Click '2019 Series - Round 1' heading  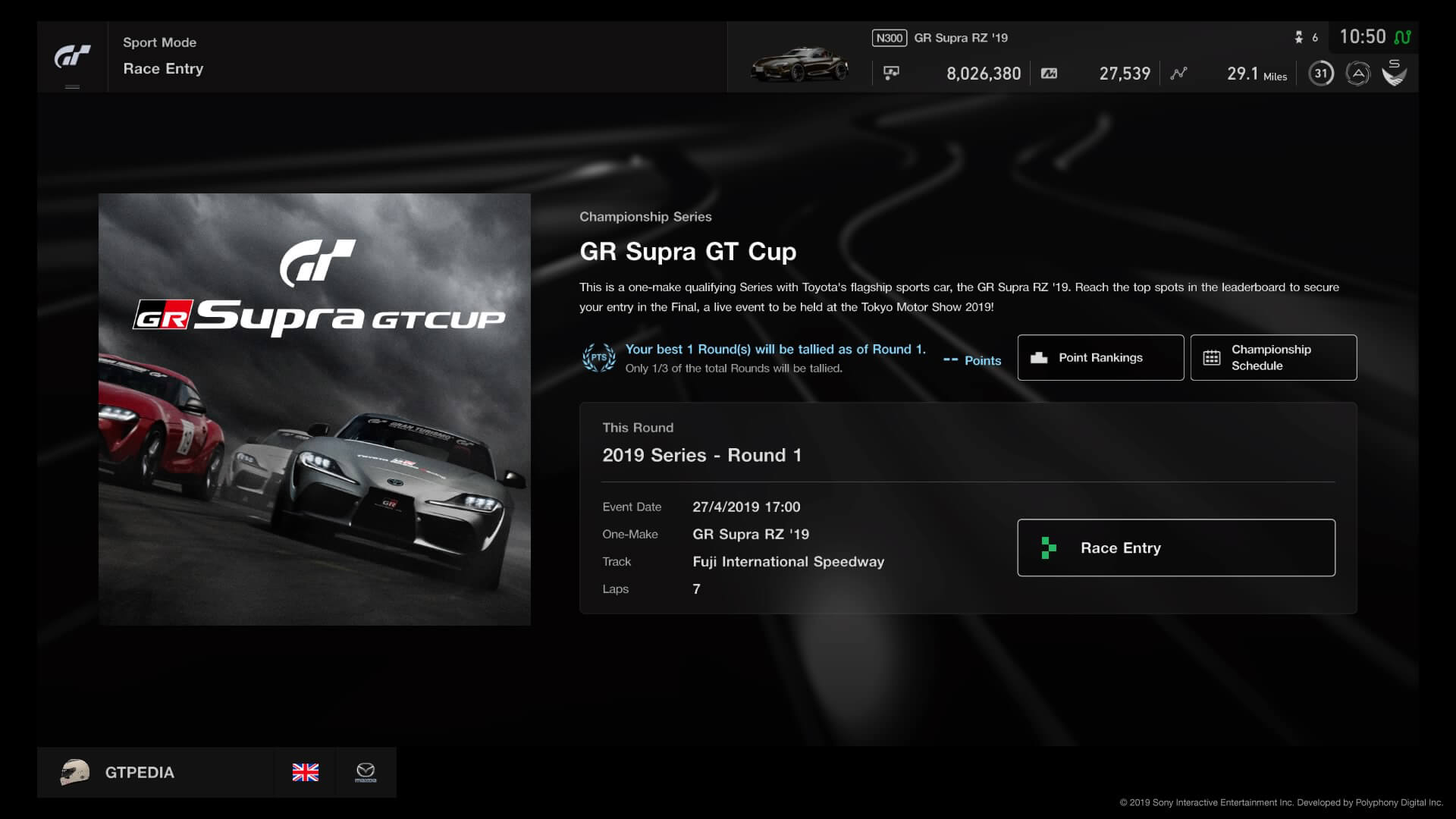[701, 455]
